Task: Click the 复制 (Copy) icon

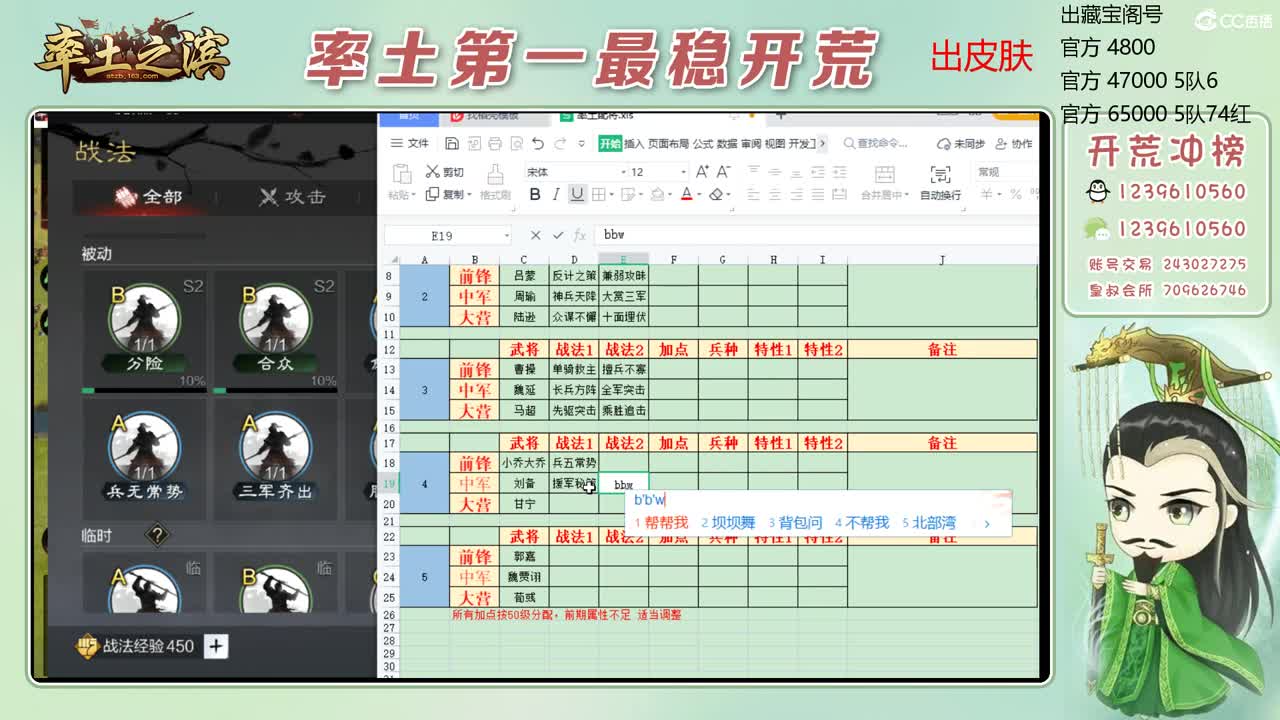Action: tap(432, 194)
